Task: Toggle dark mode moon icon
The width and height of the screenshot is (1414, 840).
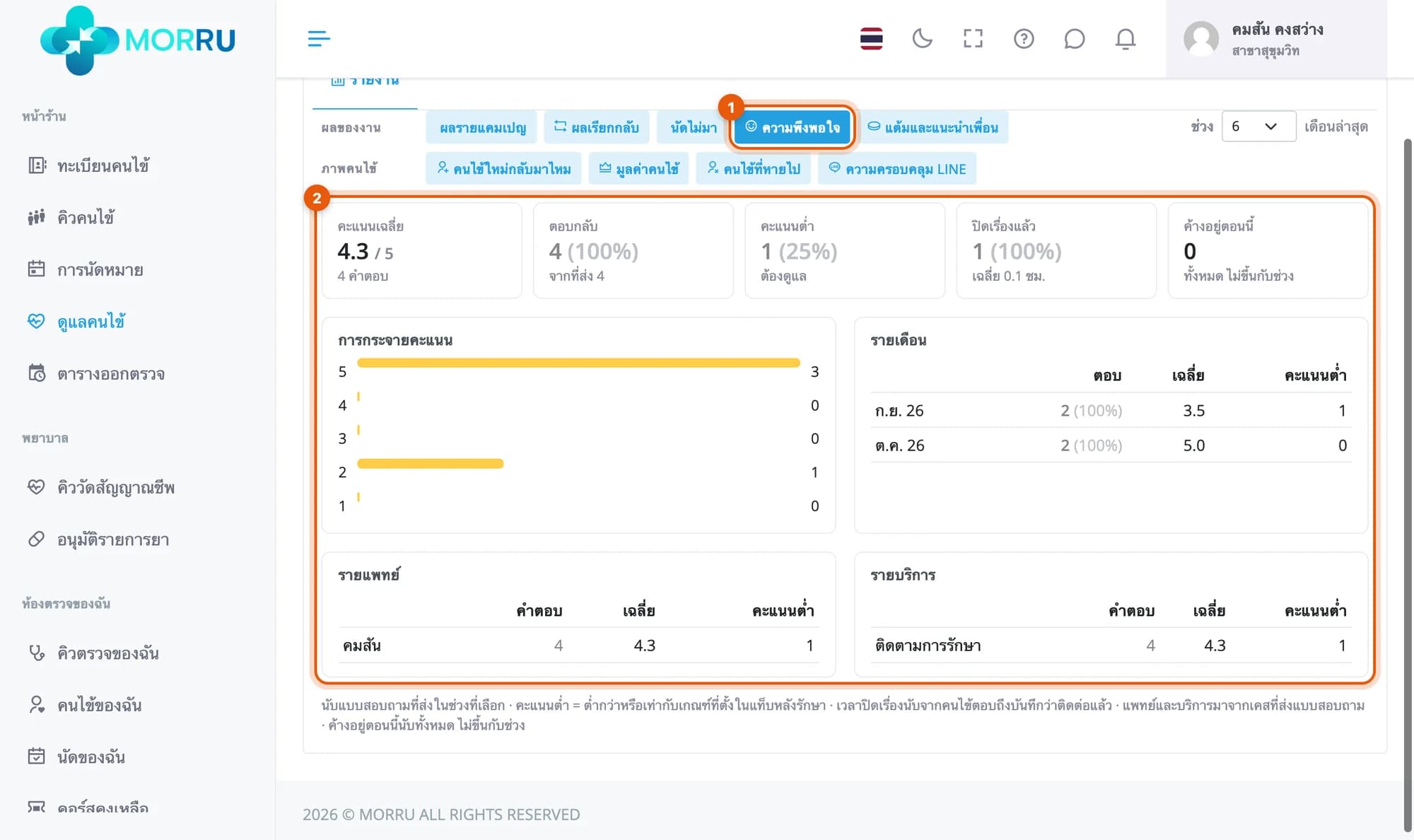Action: pos(922,38)
